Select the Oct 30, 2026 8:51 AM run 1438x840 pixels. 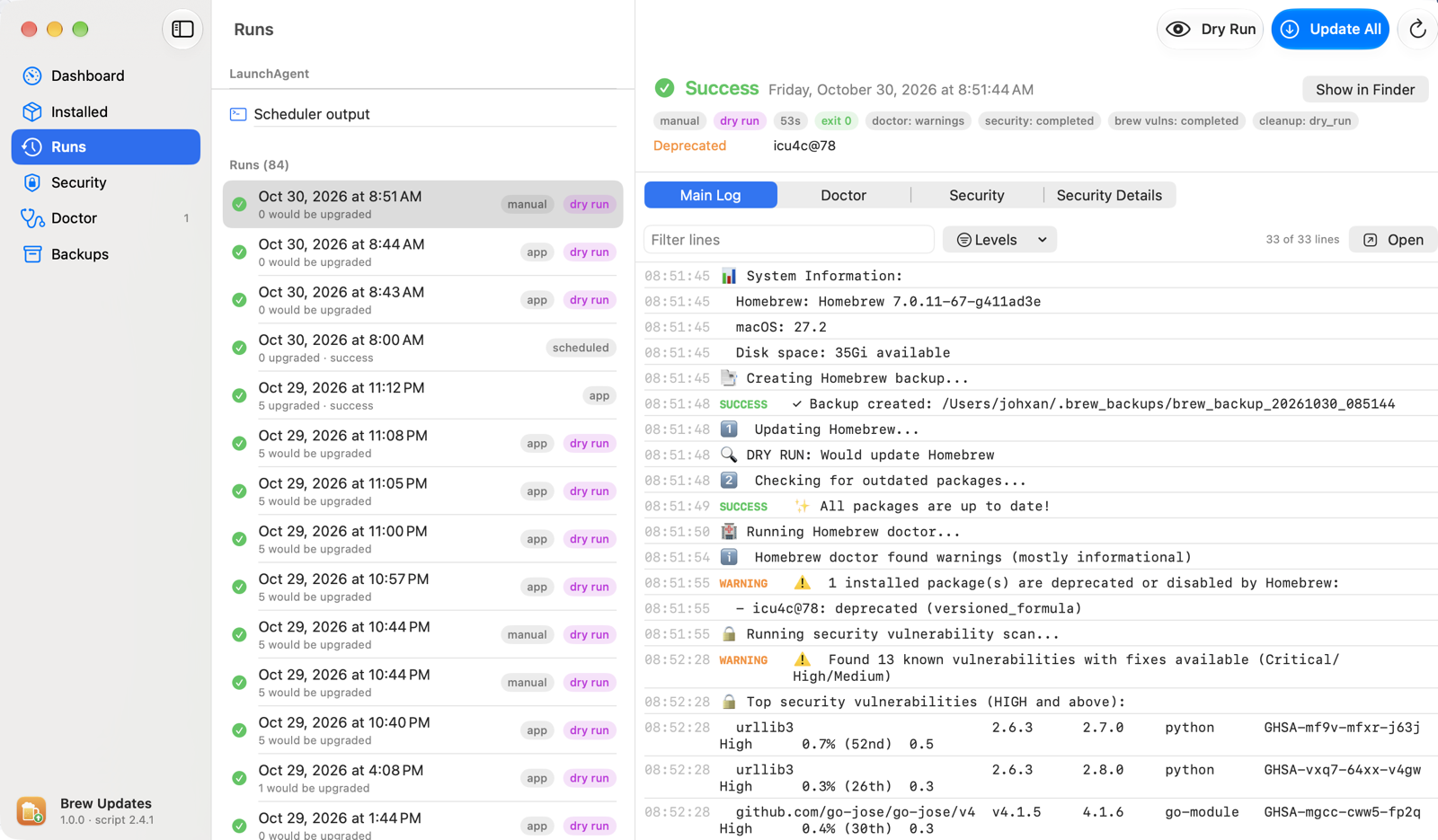click(423, 204)
